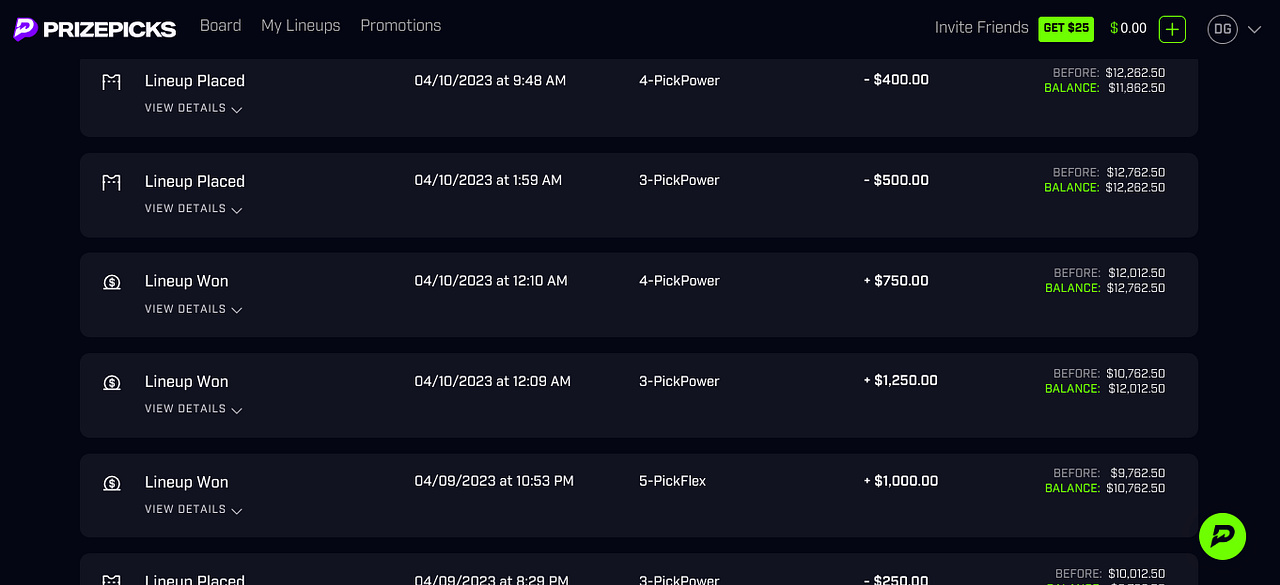Image resolution: width=1280 pixels, height=585 pixels.
Task: Click the GET $25 button
Action: (1066, 28)
